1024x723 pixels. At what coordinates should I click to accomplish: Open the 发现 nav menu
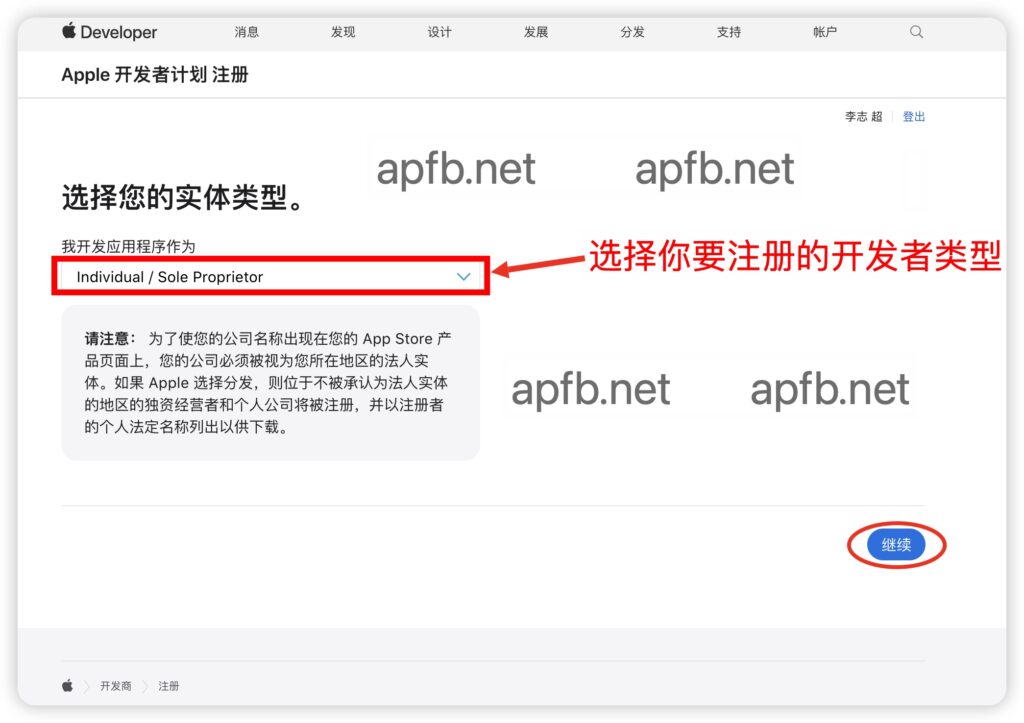point(343,31)
